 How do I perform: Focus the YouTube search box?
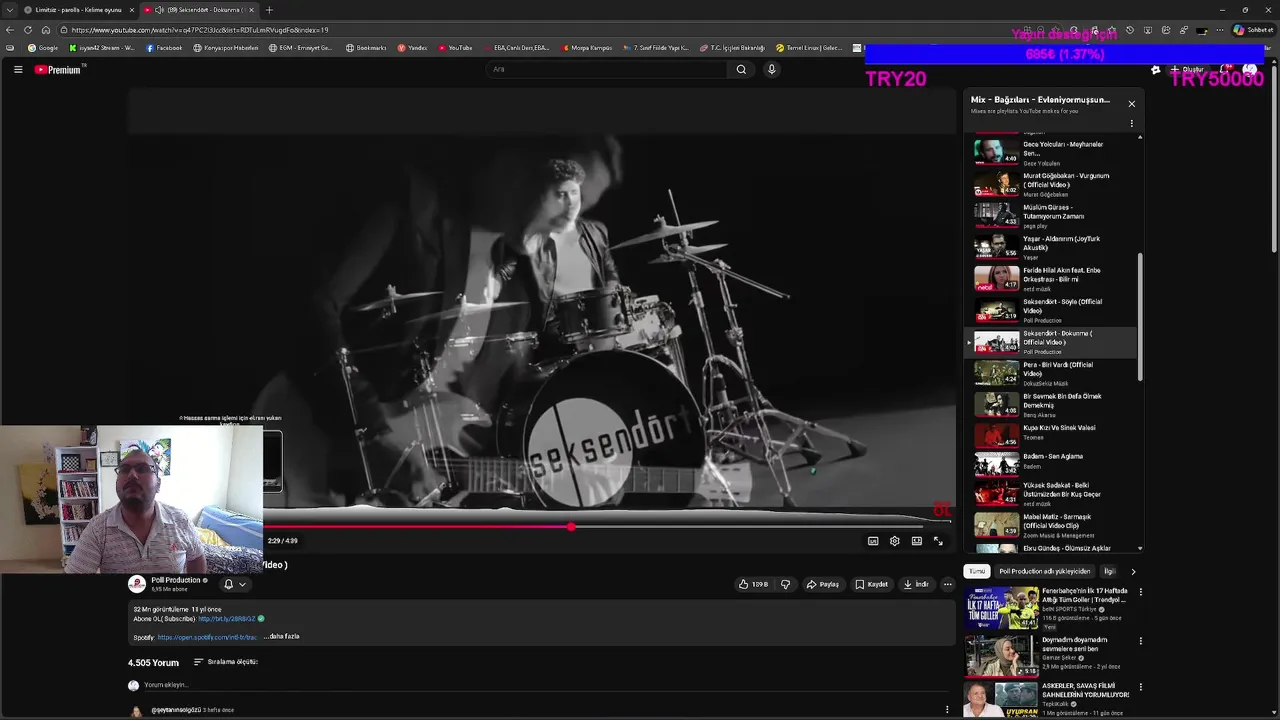[607, 69]
